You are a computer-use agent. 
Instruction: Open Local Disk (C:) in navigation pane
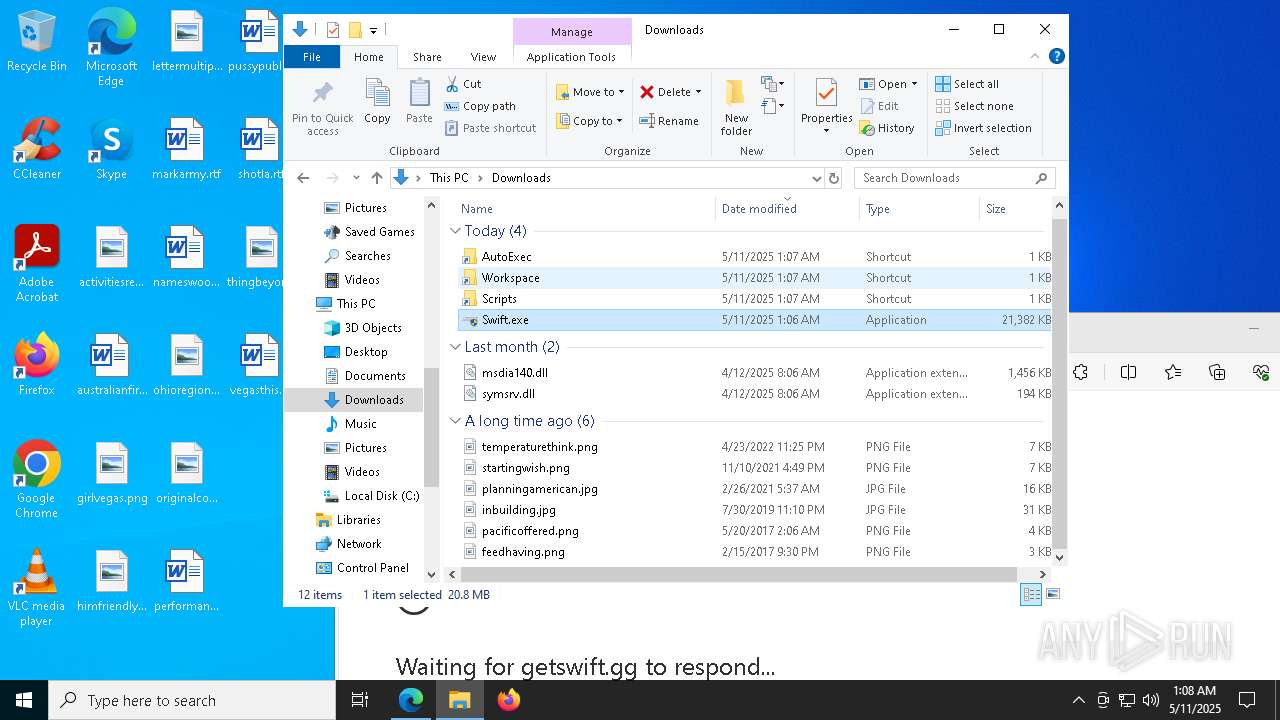[x=371, y=496]
